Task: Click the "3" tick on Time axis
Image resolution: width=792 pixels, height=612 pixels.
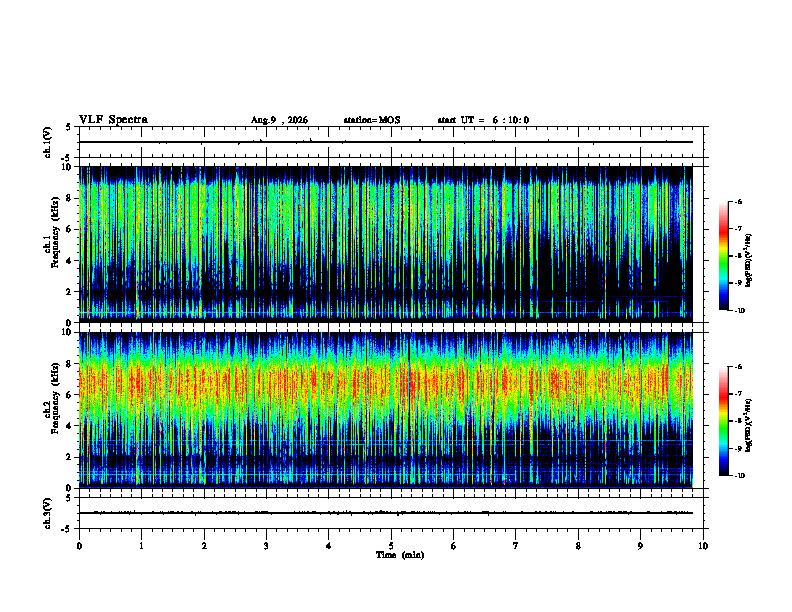Action: 266,546
